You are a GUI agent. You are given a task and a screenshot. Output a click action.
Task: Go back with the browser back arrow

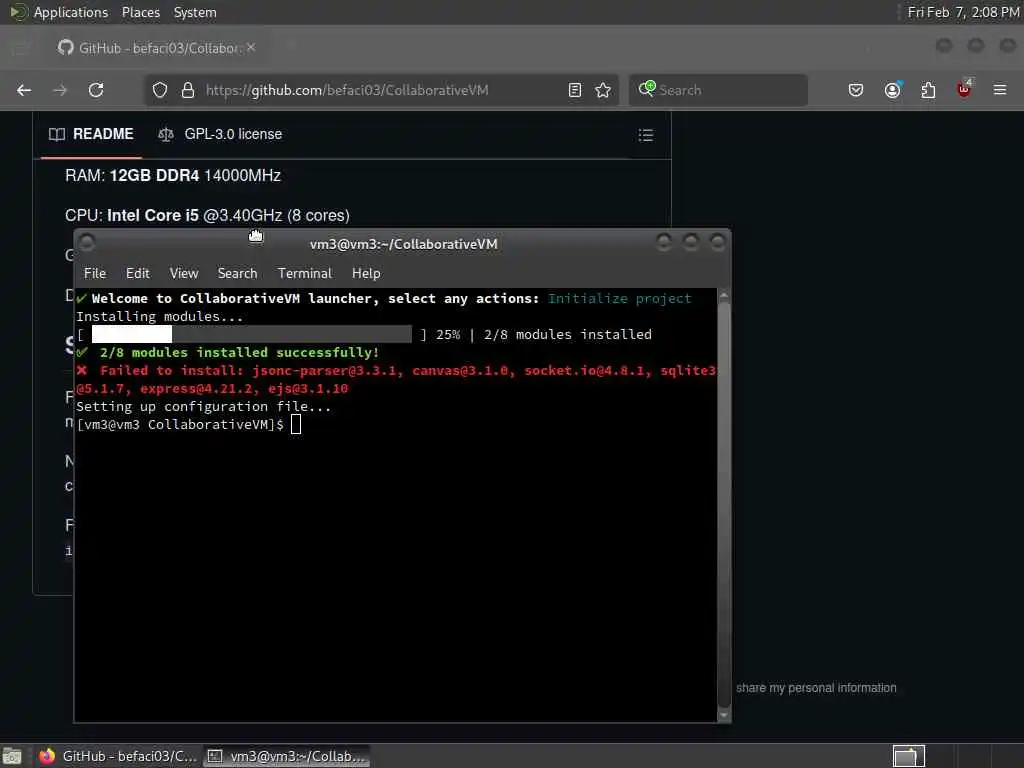[24, 90]
